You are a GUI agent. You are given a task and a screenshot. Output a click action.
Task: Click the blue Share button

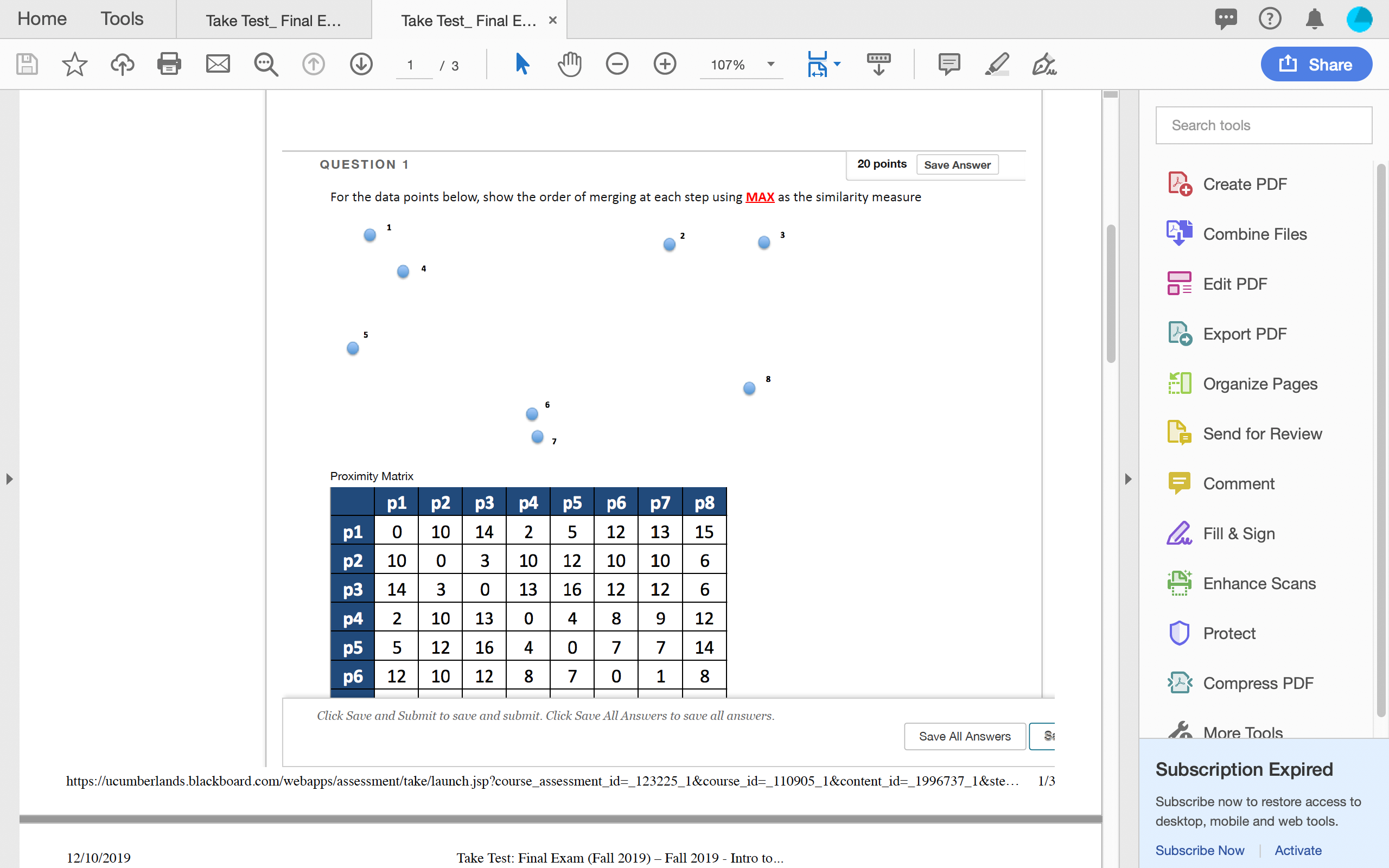1316,65
